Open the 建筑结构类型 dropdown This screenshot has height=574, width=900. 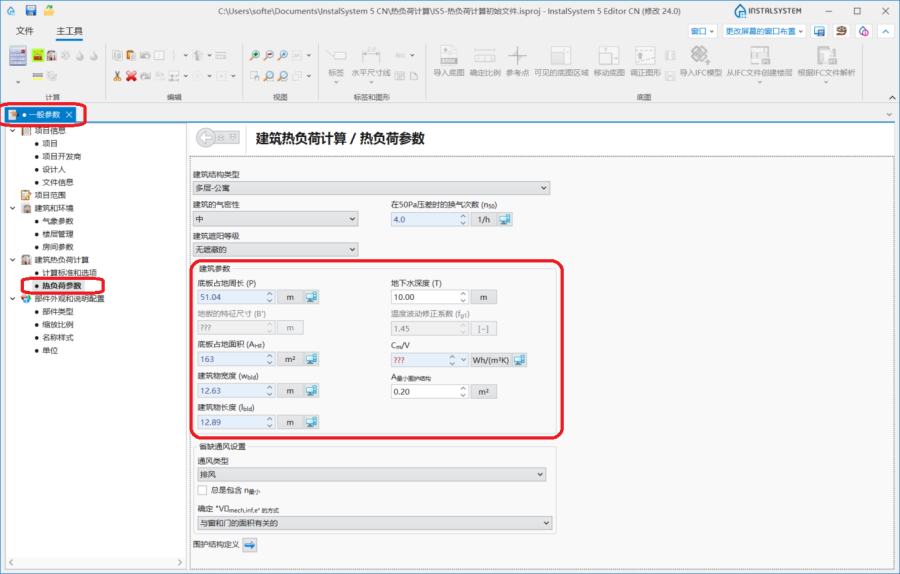[371, 188]
